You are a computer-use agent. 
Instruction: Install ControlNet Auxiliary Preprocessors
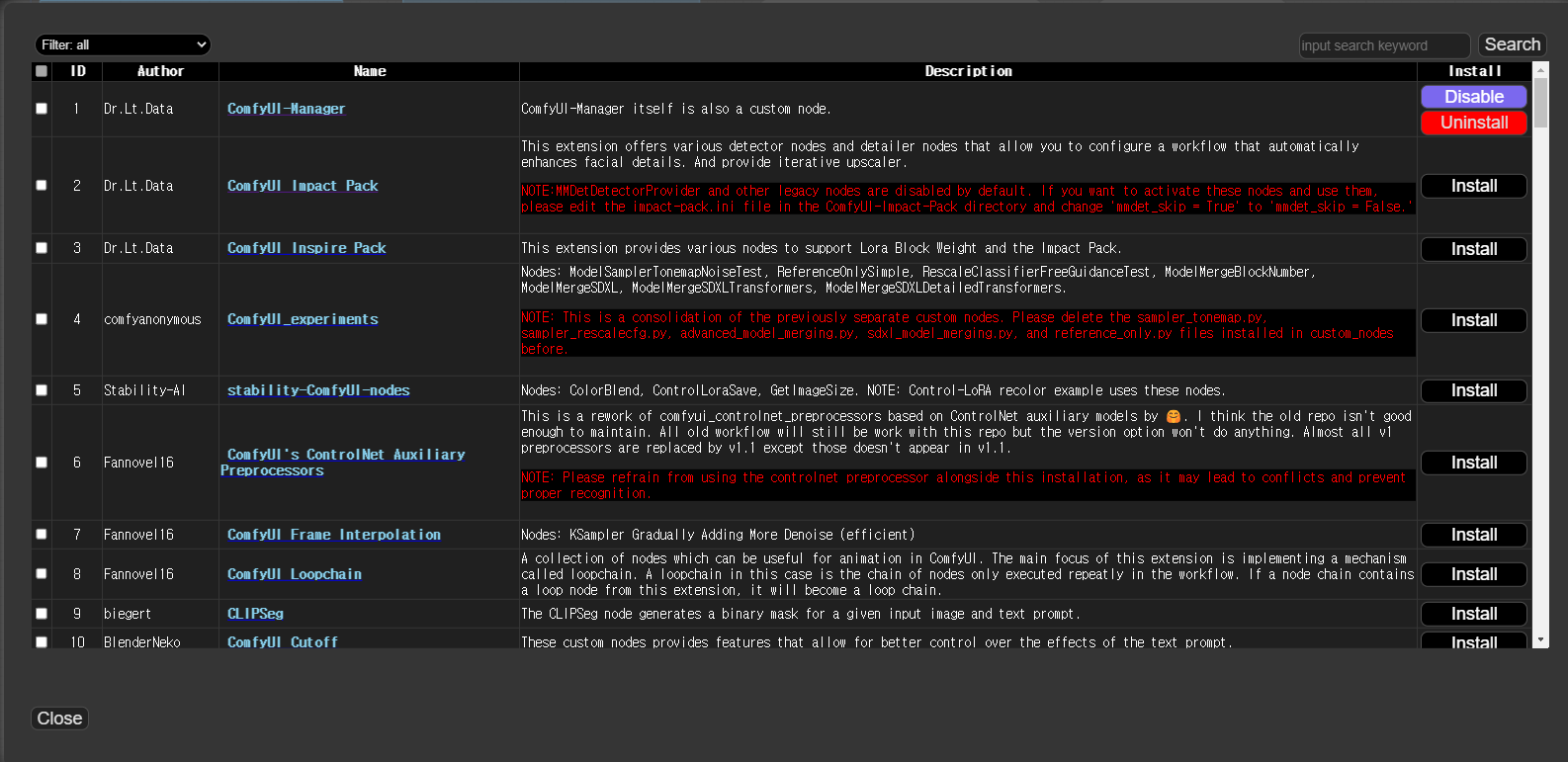1473,463
